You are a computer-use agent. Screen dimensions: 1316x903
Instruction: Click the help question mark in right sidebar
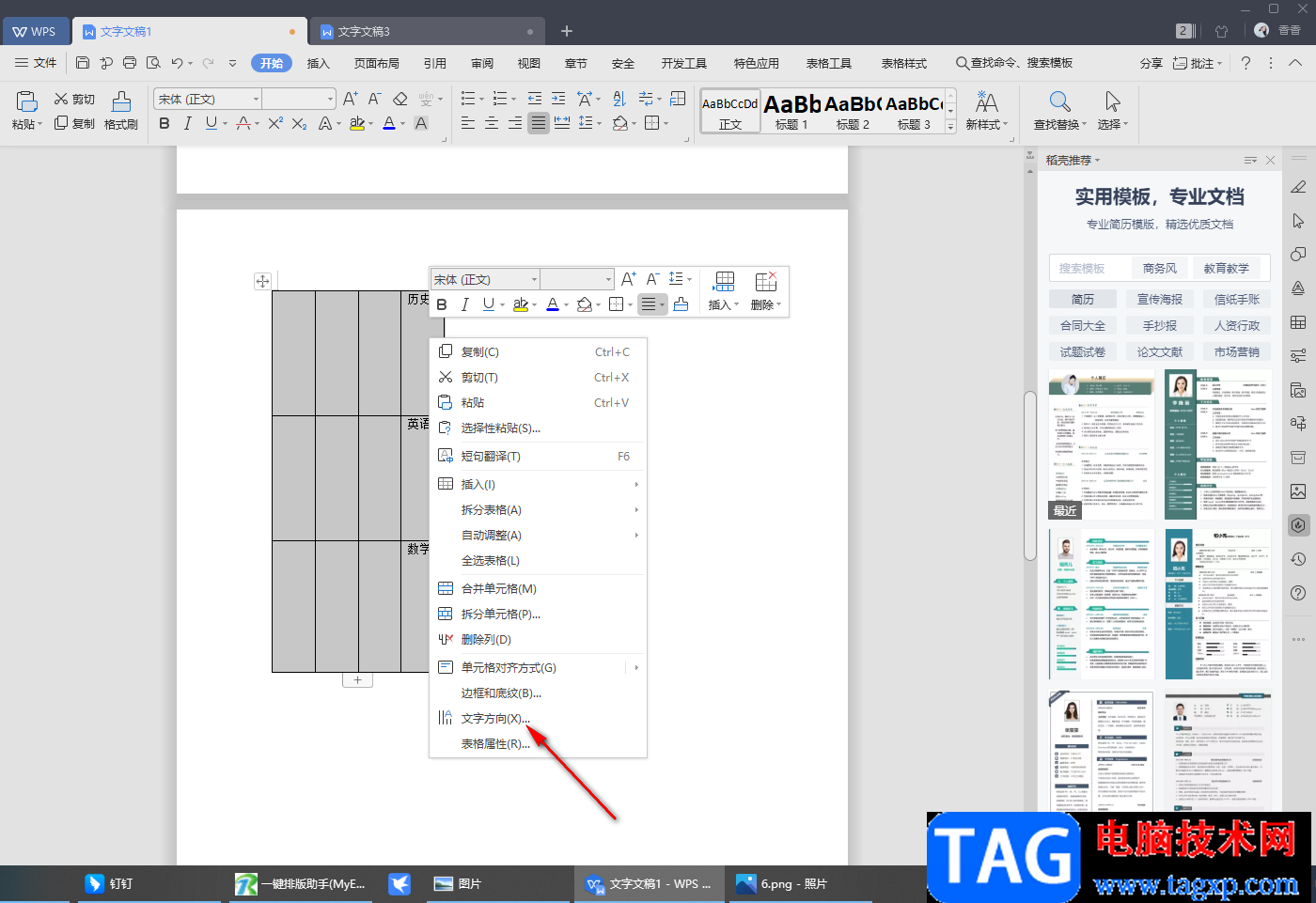pyautogui.click(x=1298, y=593)
